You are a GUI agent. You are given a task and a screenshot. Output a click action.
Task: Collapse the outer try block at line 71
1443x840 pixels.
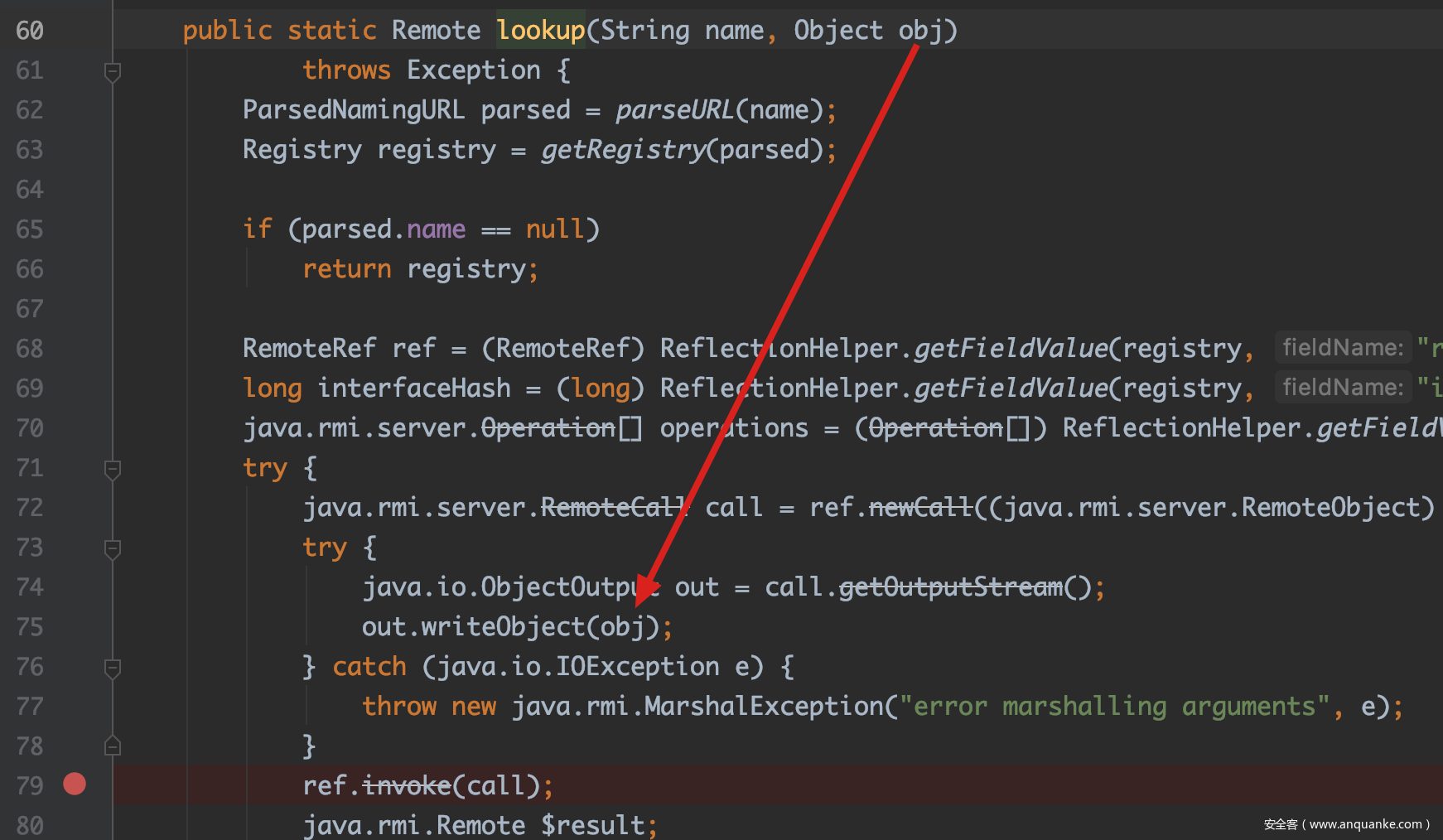[113, 469]
